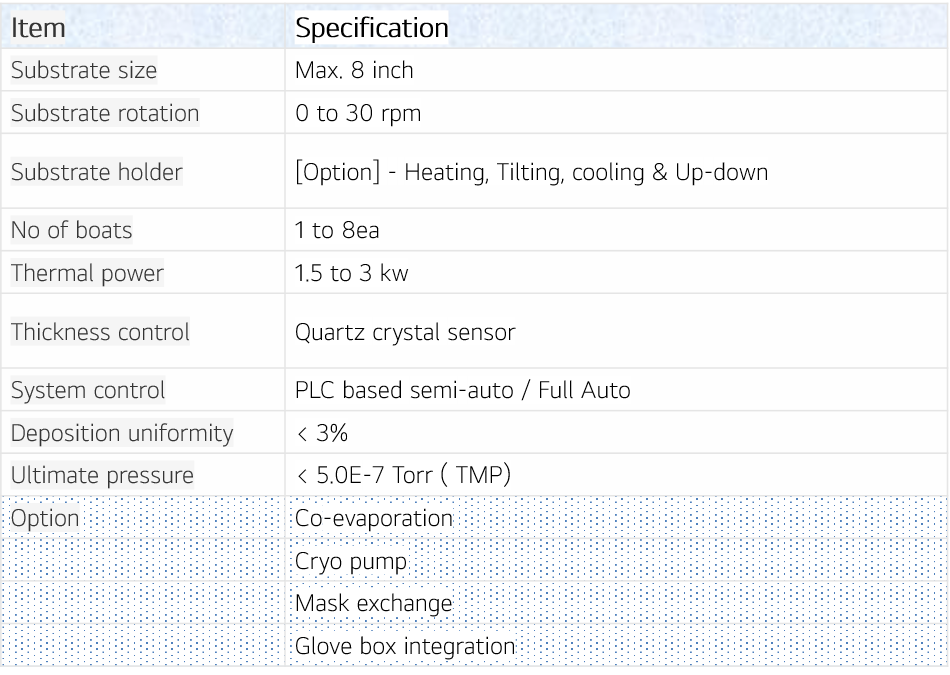Select the 'System control' label
The height and width of the screenshot is (675, 950).
tap(88, 390)
